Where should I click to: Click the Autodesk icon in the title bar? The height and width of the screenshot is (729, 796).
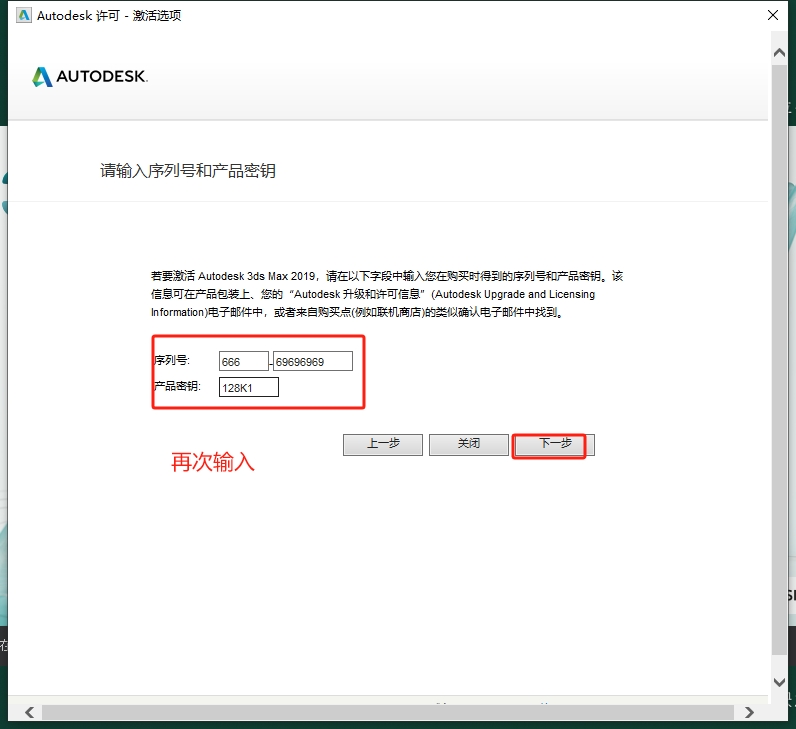coord(20,15)
